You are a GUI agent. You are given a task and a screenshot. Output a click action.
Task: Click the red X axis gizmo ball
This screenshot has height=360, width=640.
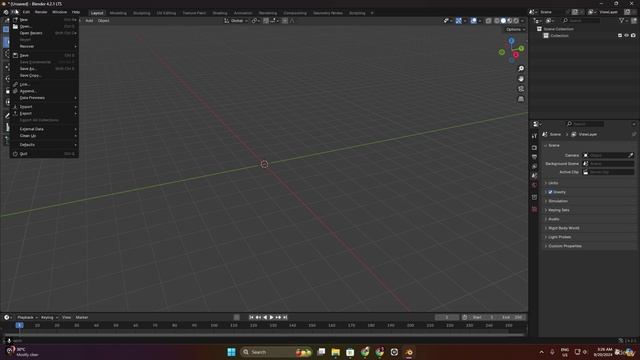point(516,55)
